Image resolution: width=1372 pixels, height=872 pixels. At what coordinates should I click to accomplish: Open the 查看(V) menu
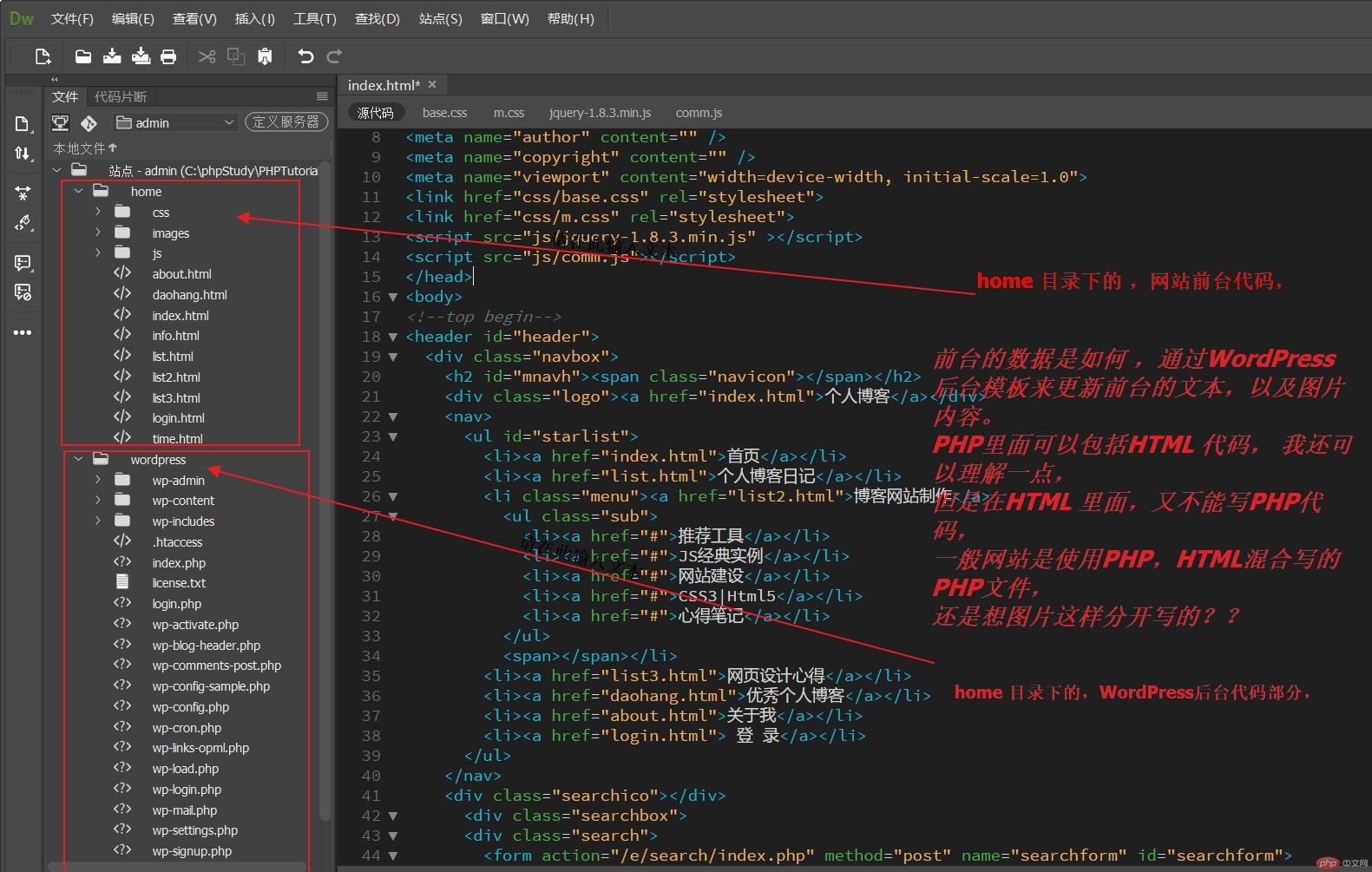click(194, 18)
